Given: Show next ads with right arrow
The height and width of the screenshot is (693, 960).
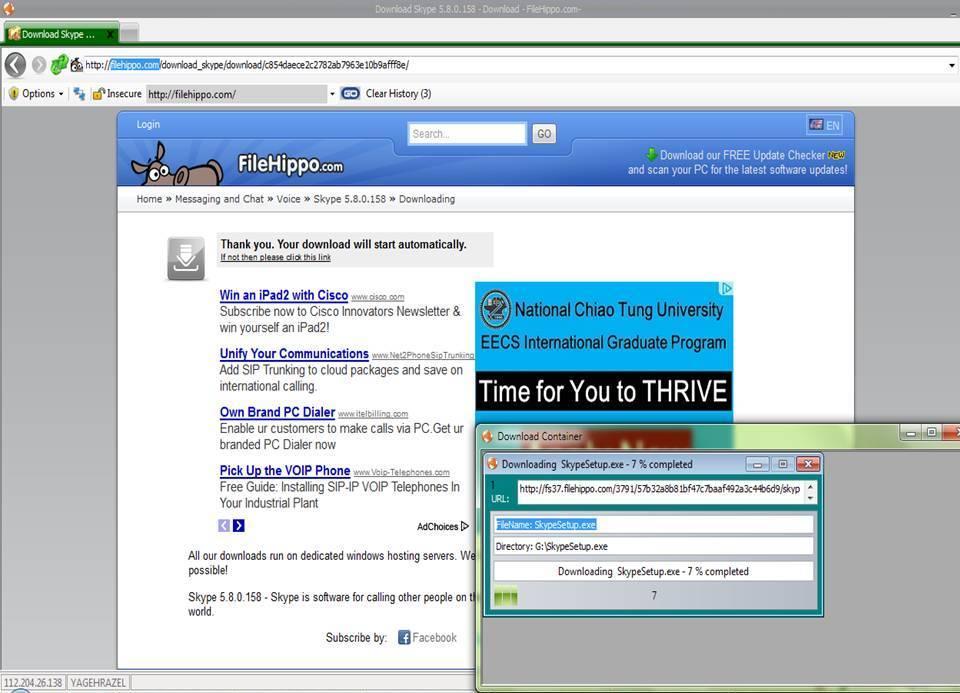Looking at the screenshot, I should tap(239, 525).
